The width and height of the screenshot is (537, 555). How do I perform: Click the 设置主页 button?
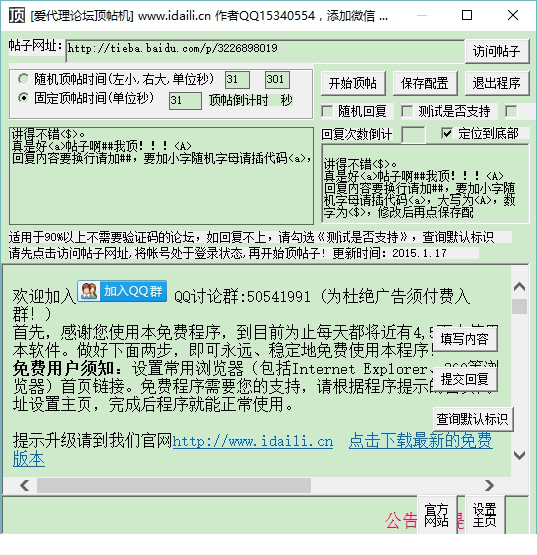tap(485, 515)
